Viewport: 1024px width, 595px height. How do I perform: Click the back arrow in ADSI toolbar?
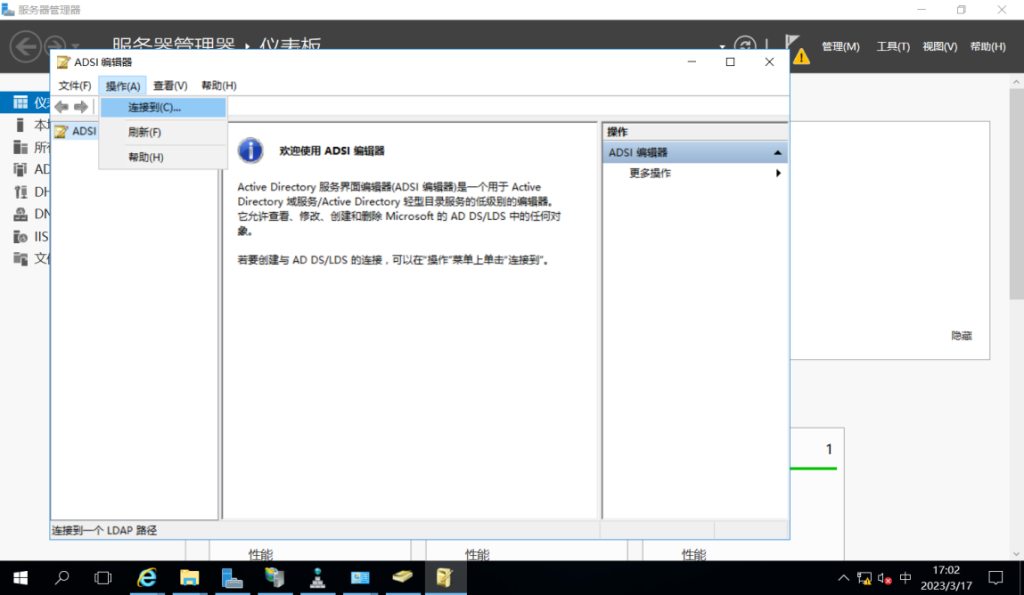(61, 106)
